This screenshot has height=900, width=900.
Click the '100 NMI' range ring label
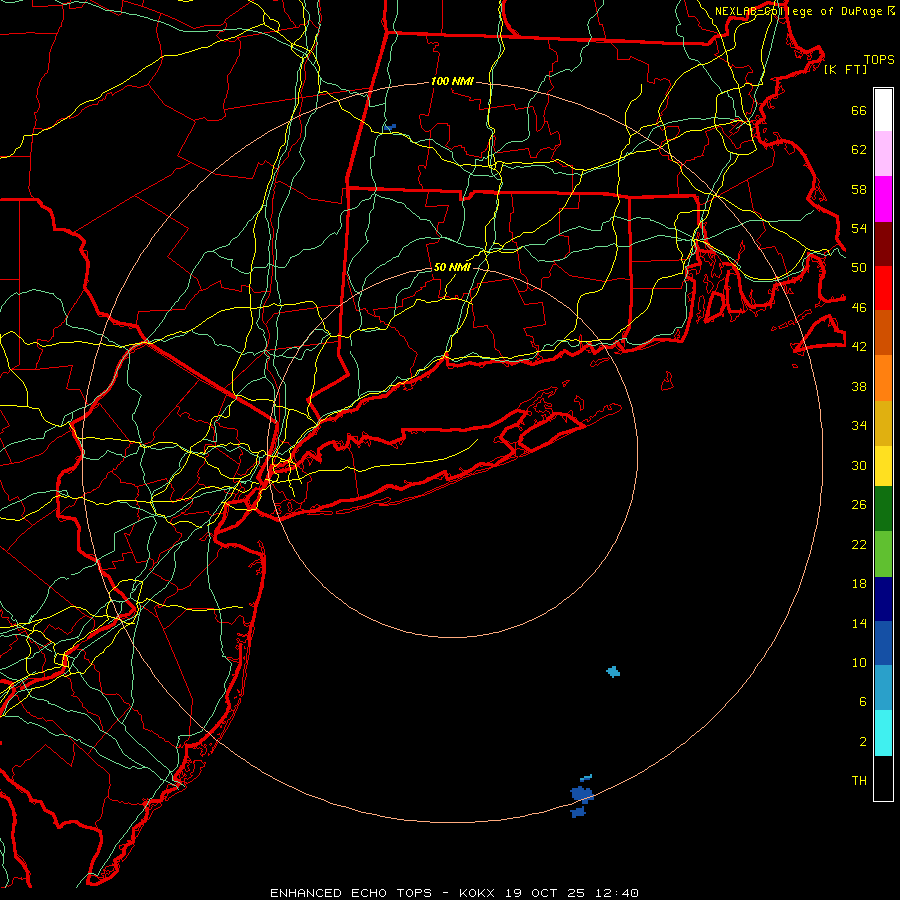pyautogui.click(x=452, y=81)
